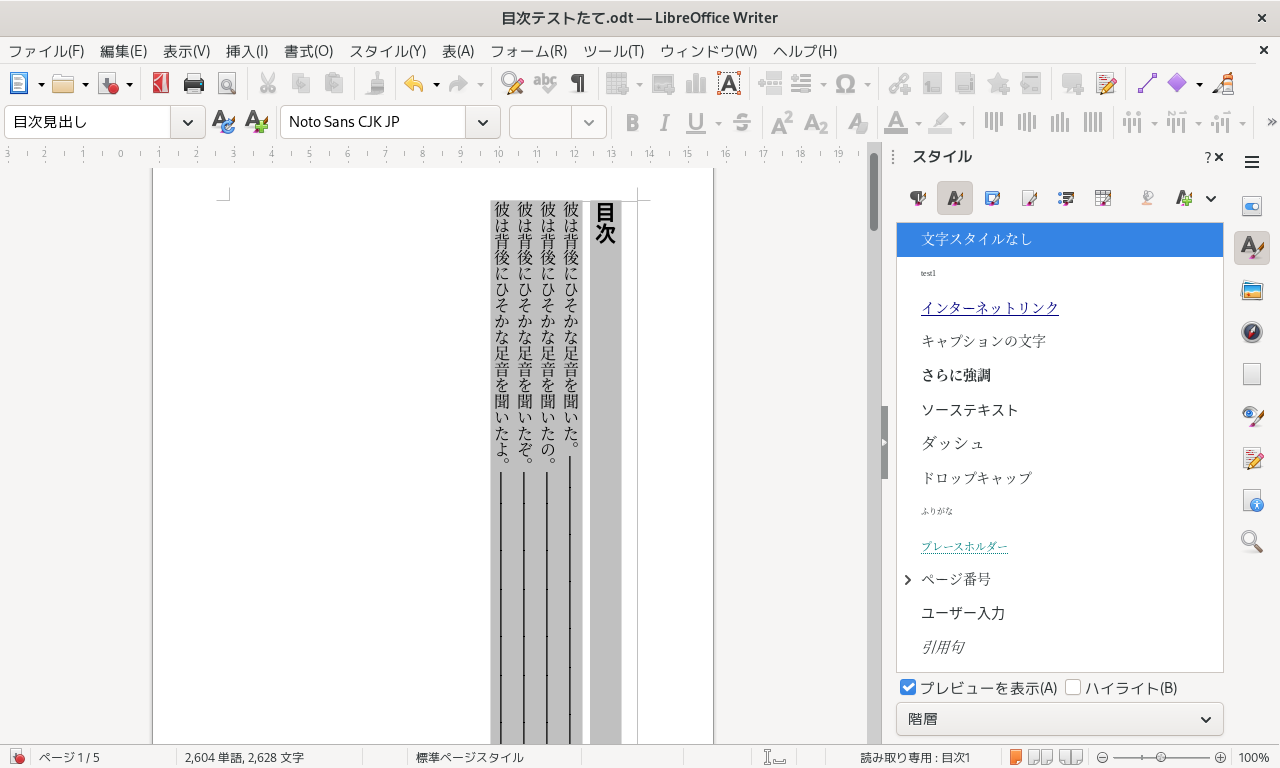The image size is (1280, 768).
Task: Expand the Noto Sans CJK JP font list
Action: (x=482, y=123)
